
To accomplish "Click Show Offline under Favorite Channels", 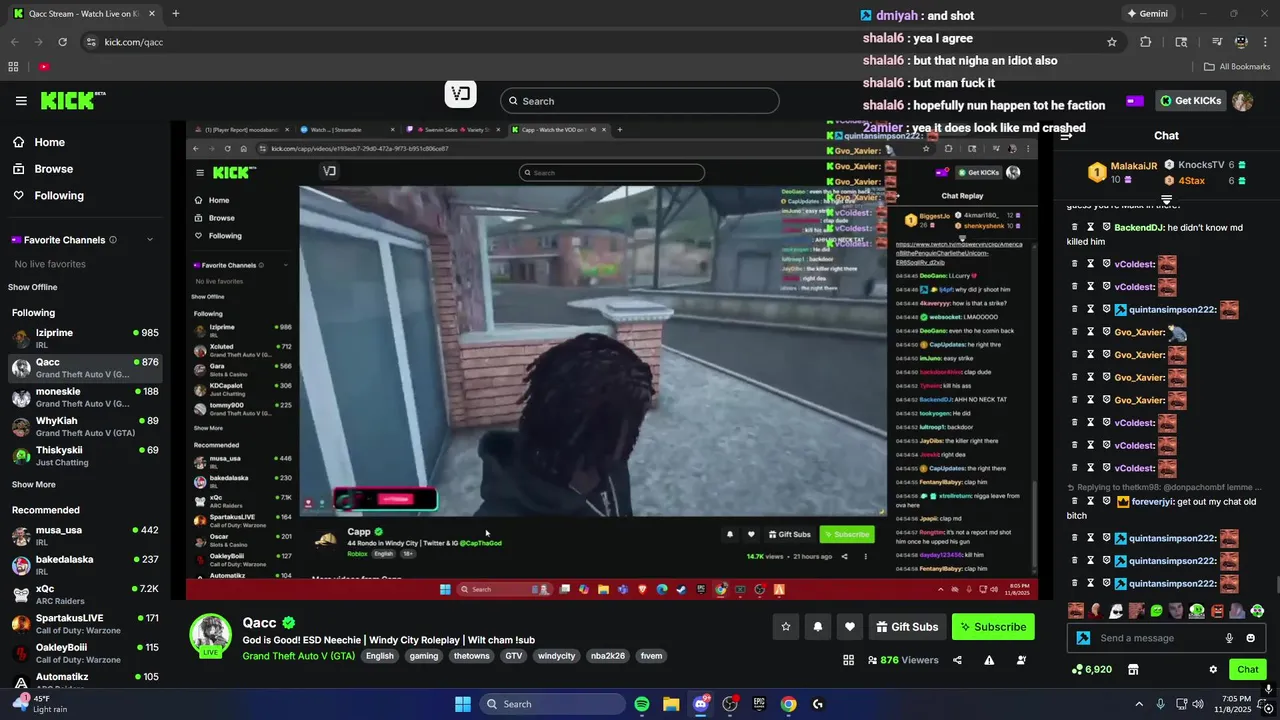I will 33,287.
